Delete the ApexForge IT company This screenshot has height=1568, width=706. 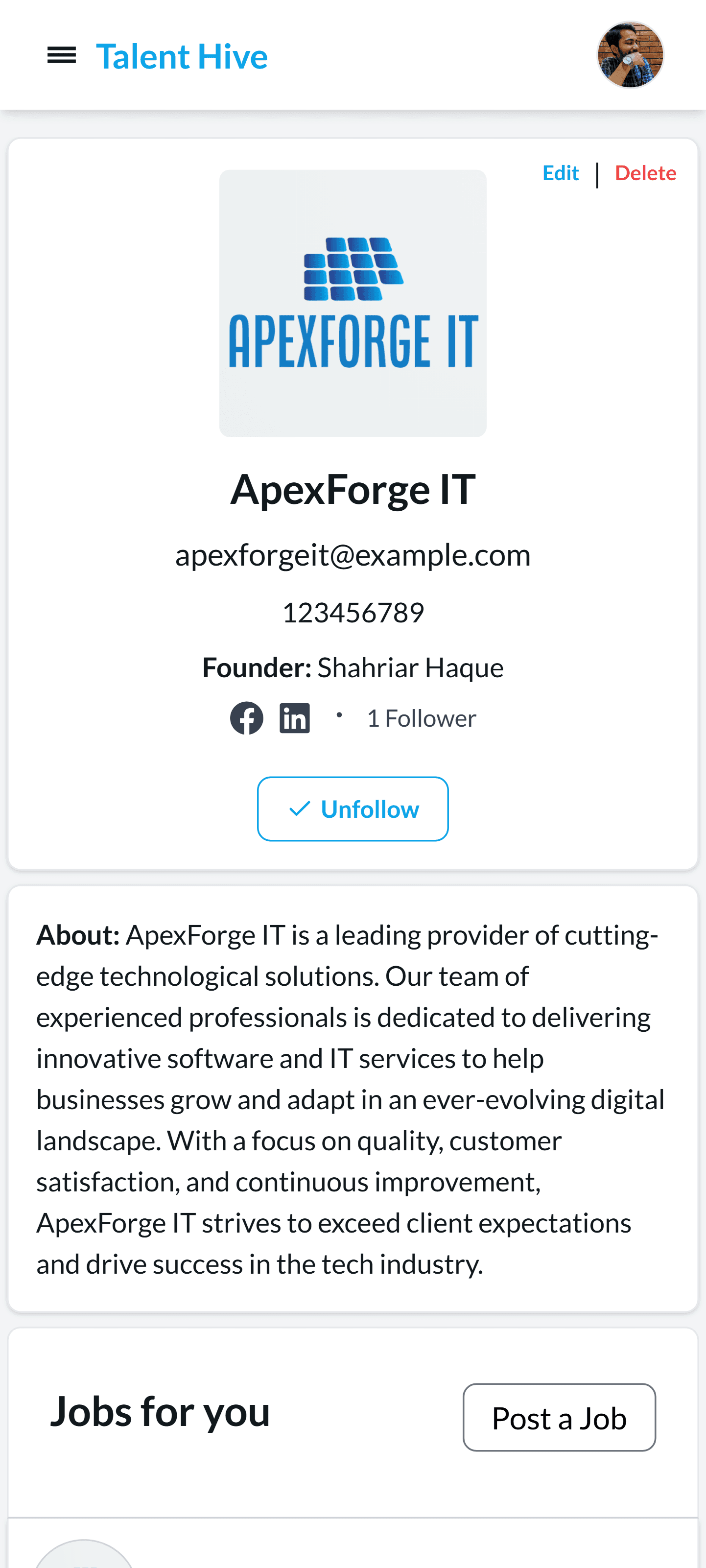[x=645, y=173]
